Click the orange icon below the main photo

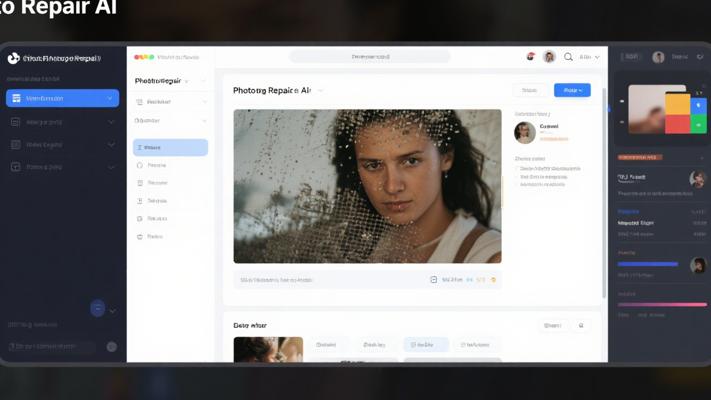point(494,280)
